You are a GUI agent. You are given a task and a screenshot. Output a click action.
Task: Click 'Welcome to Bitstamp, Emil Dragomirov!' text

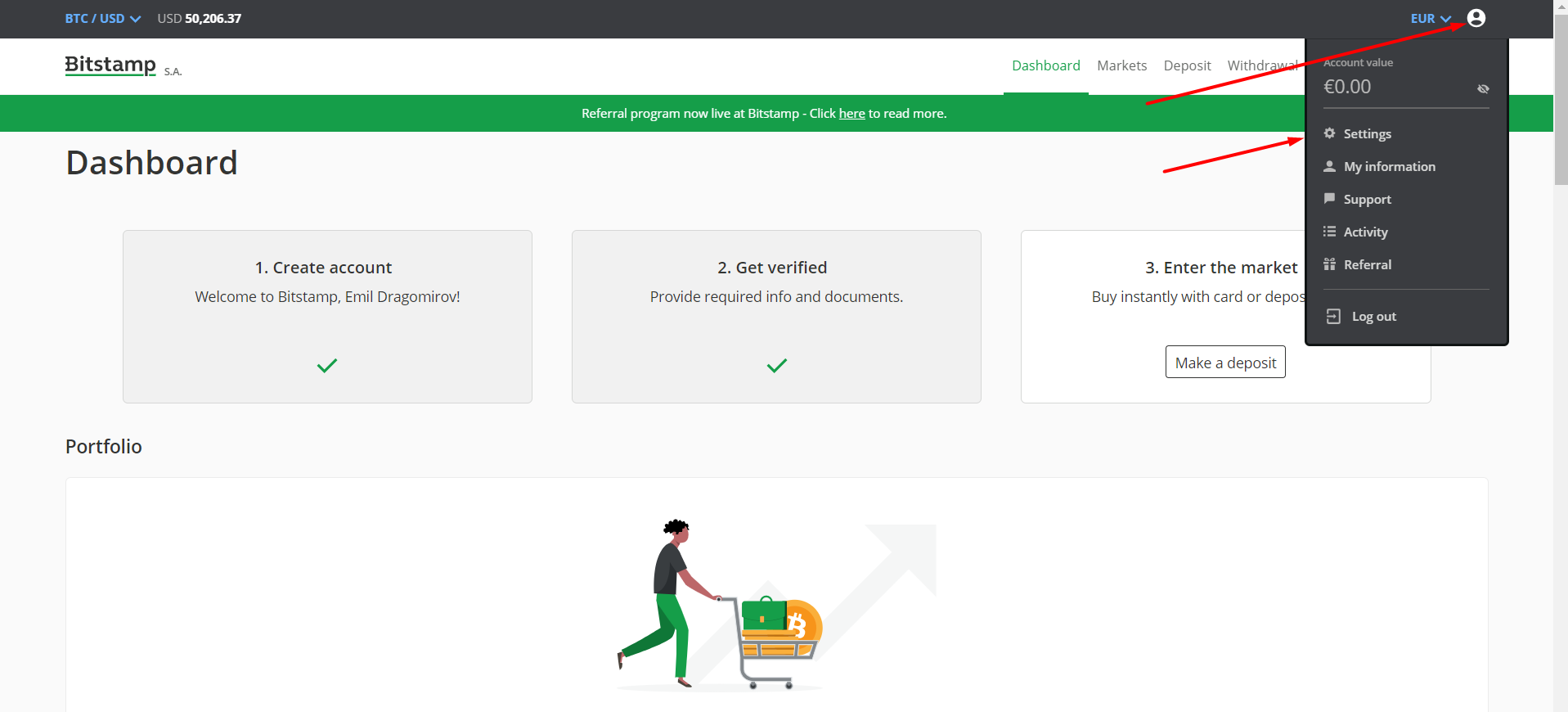point(327,297)
